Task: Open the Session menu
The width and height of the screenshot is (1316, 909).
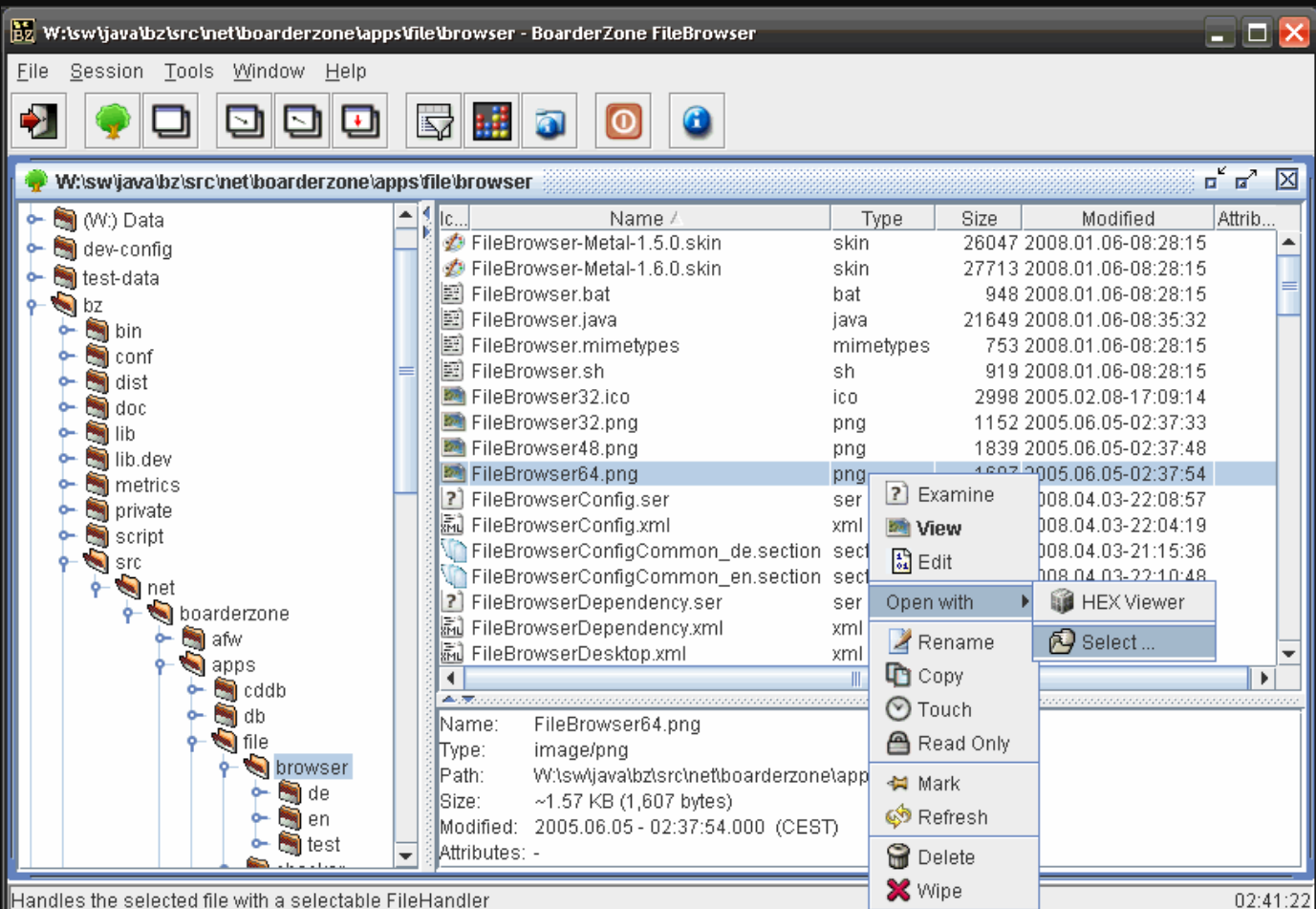Action: 107,71
